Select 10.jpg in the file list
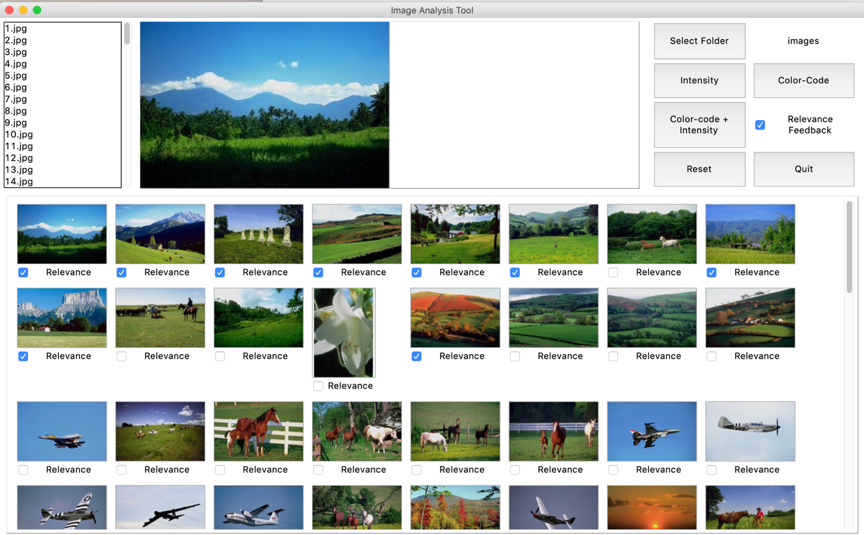Screen dimensions: 864x535 coord(62,134)
